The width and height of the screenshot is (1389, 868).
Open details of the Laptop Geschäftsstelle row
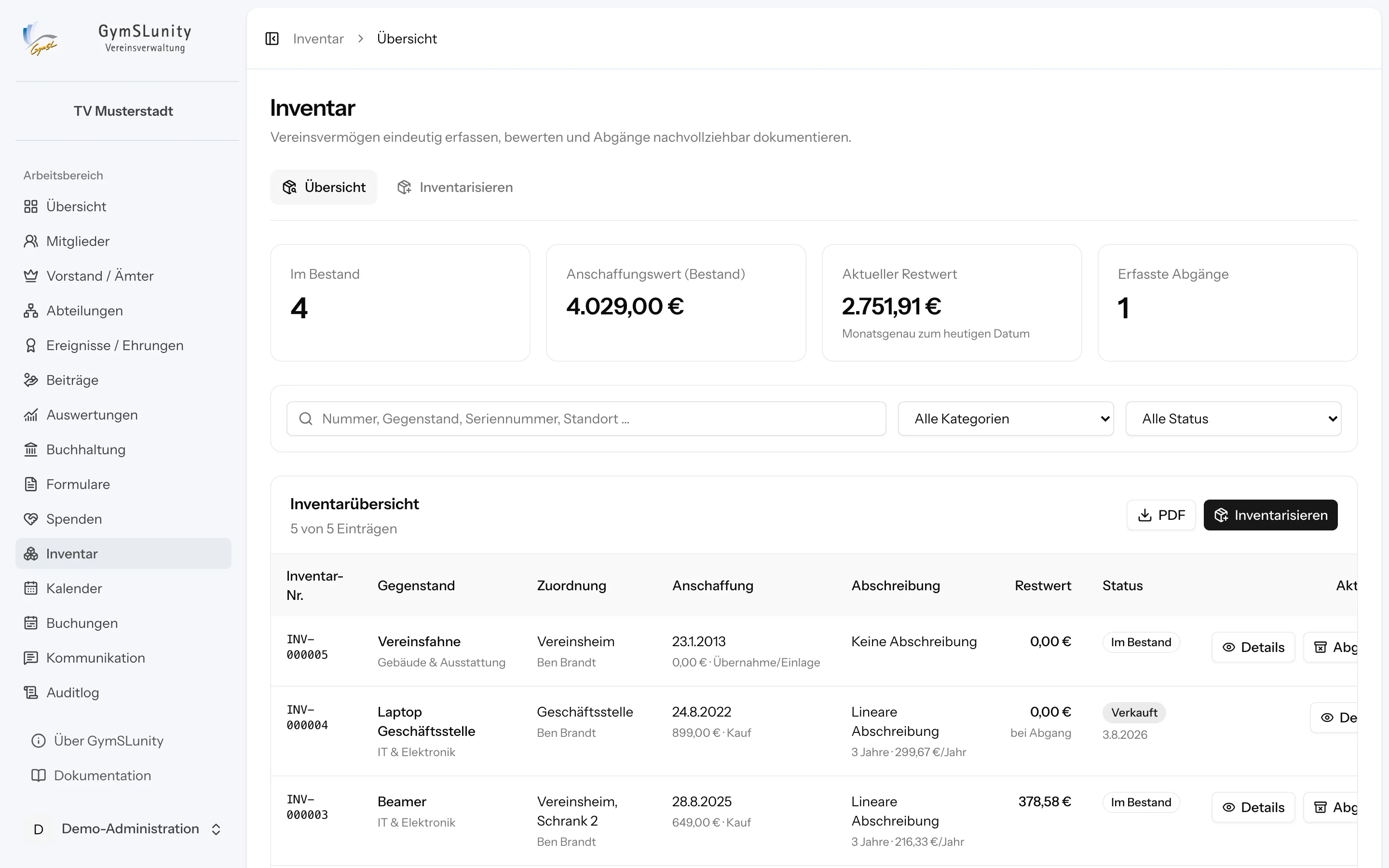pos(1335,718)
